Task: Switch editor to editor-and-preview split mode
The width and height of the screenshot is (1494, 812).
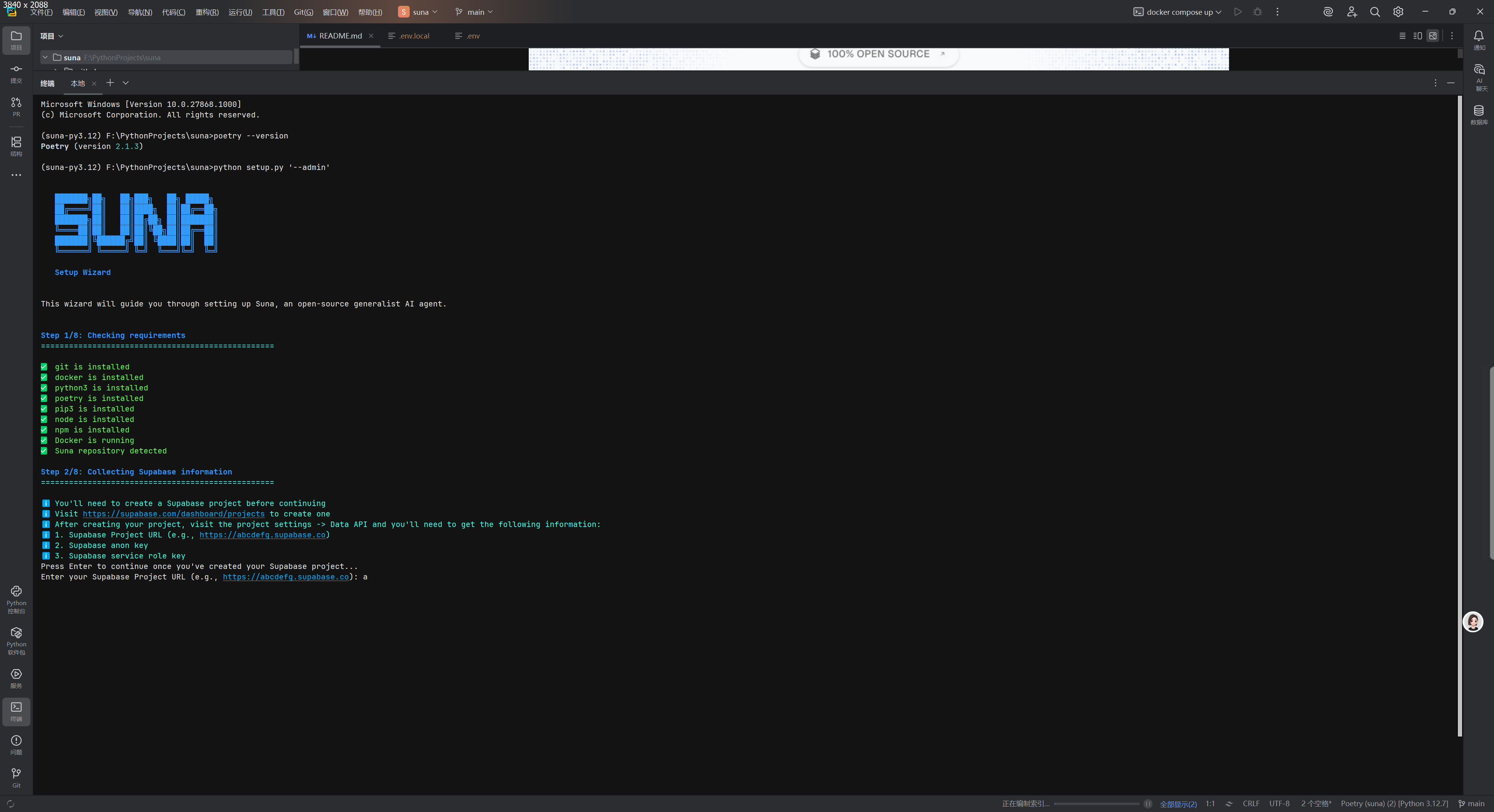Action: 1417,36
